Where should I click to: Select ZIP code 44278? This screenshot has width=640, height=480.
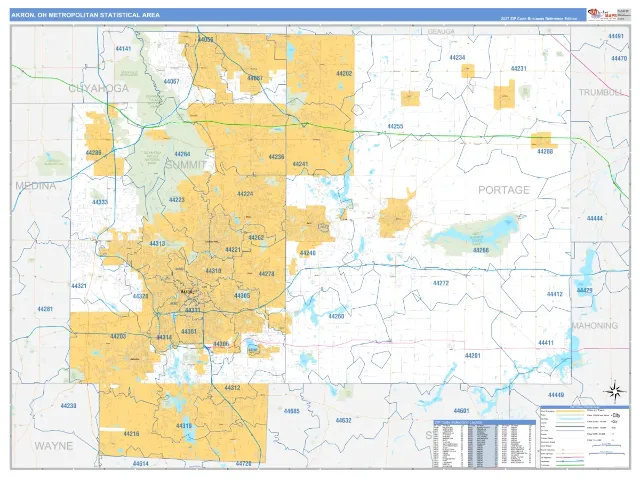click(x=267, y=274)
